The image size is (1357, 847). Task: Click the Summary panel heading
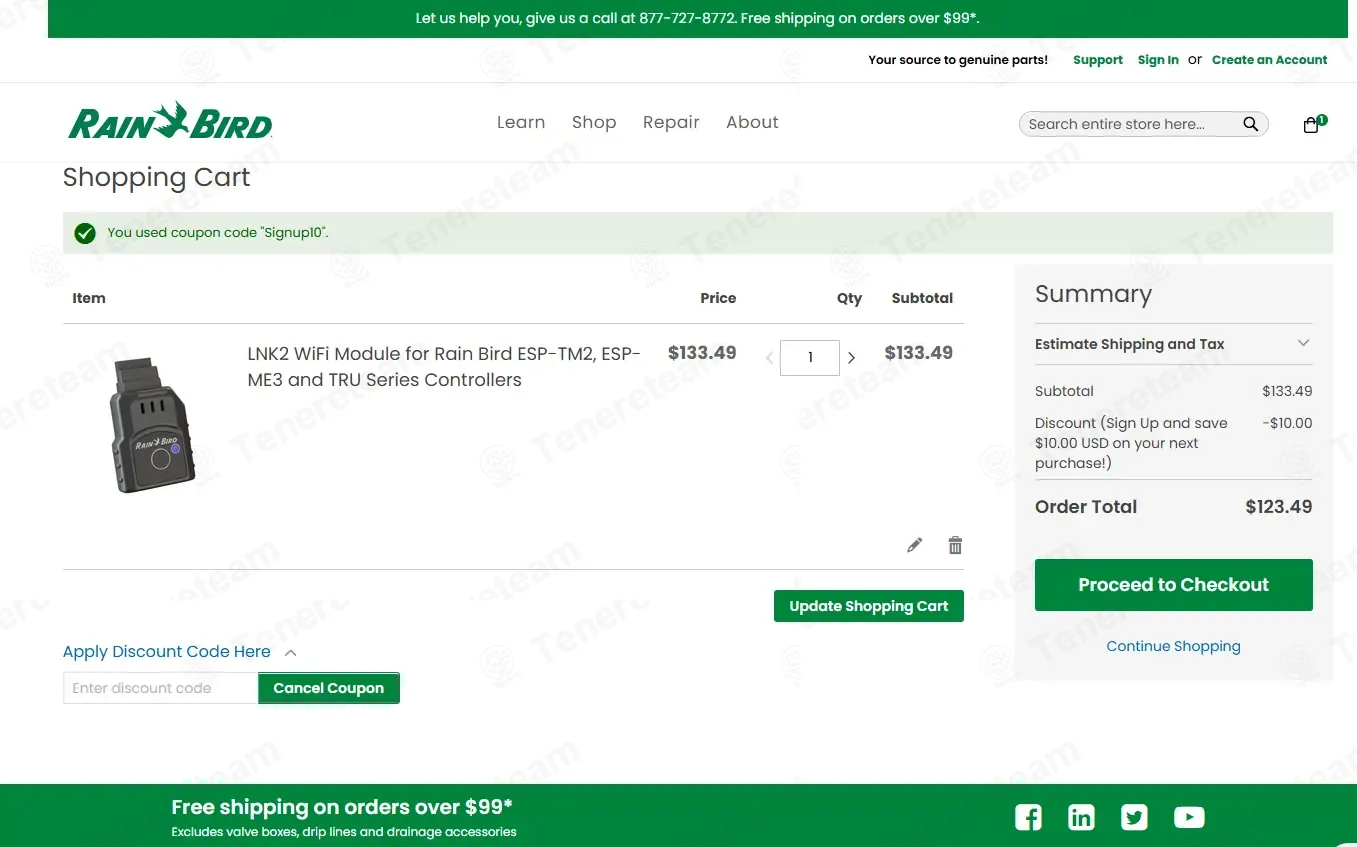(x=1093, y=294)
